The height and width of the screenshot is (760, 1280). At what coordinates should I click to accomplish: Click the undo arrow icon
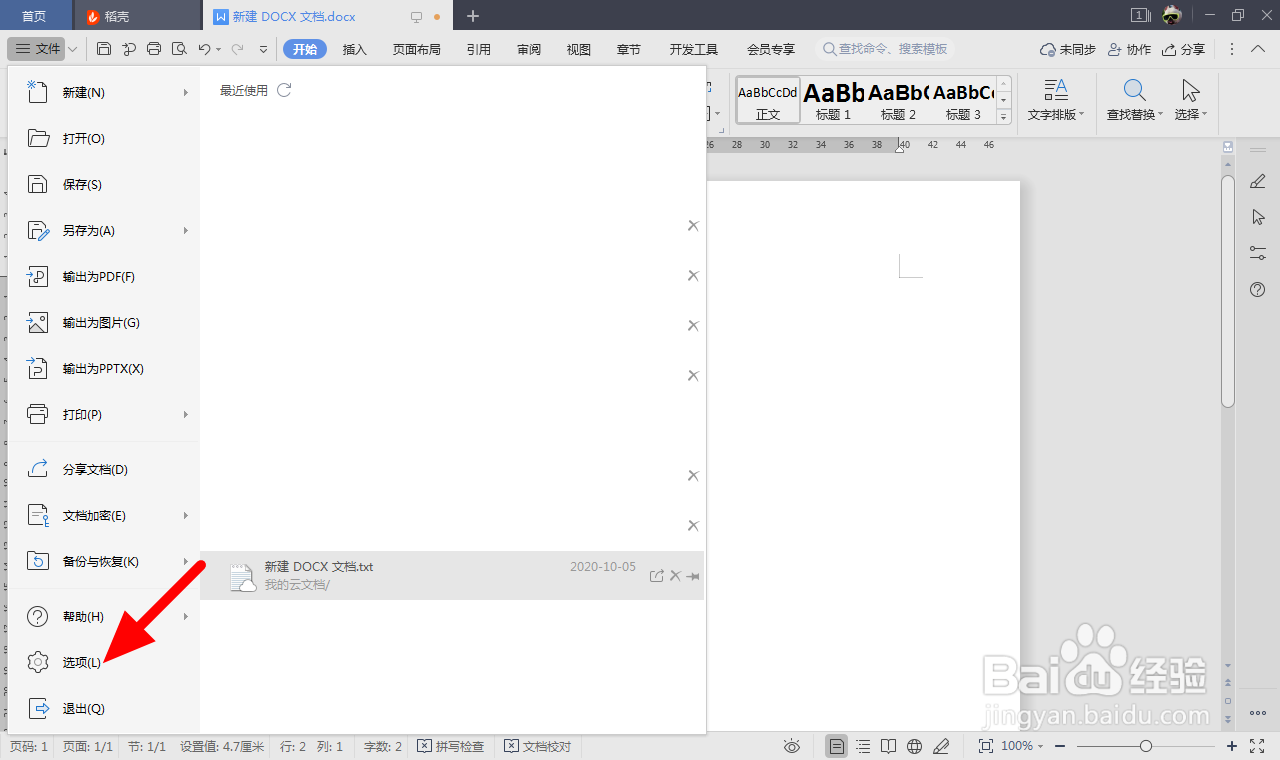[x=204, y=49]
